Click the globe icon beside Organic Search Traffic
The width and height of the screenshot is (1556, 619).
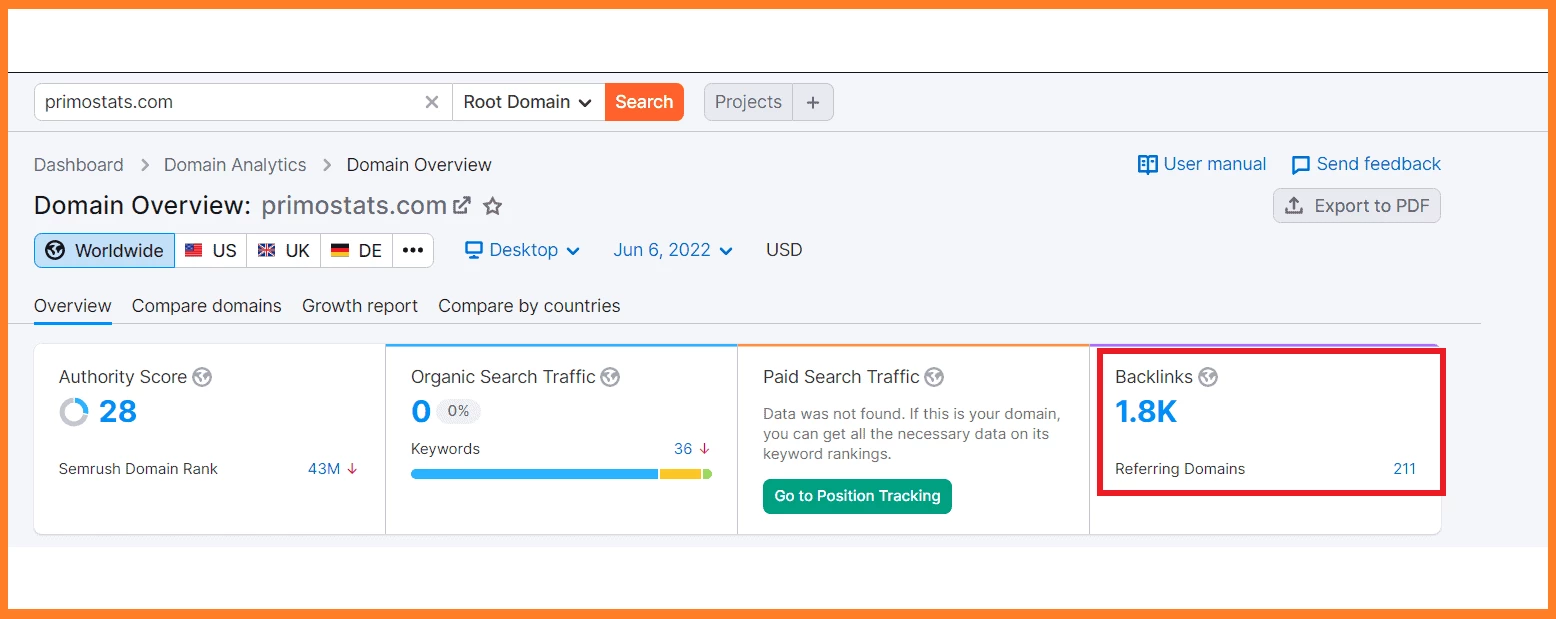(610, 377)
